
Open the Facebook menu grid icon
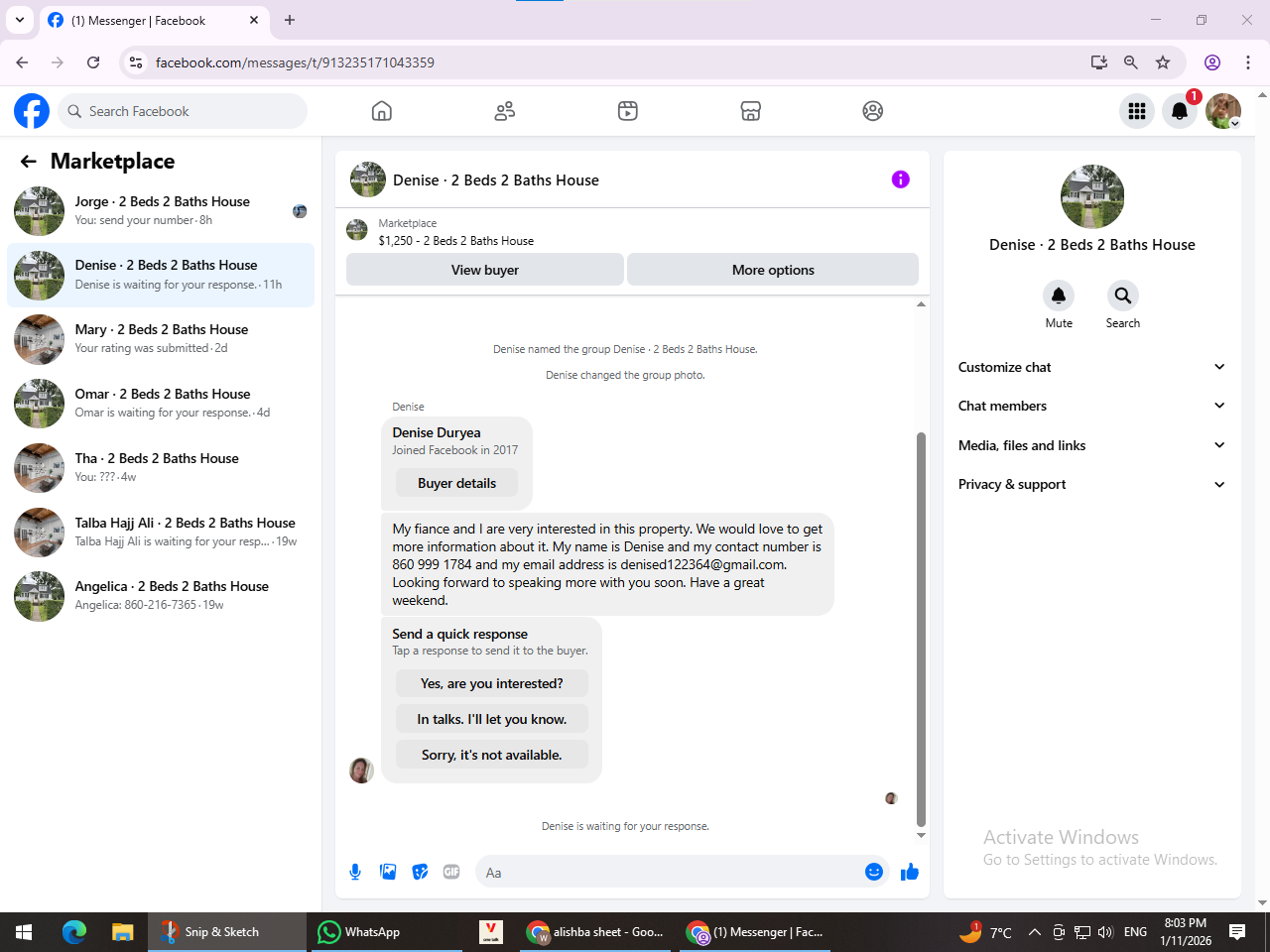click(x=1137, y=111)
